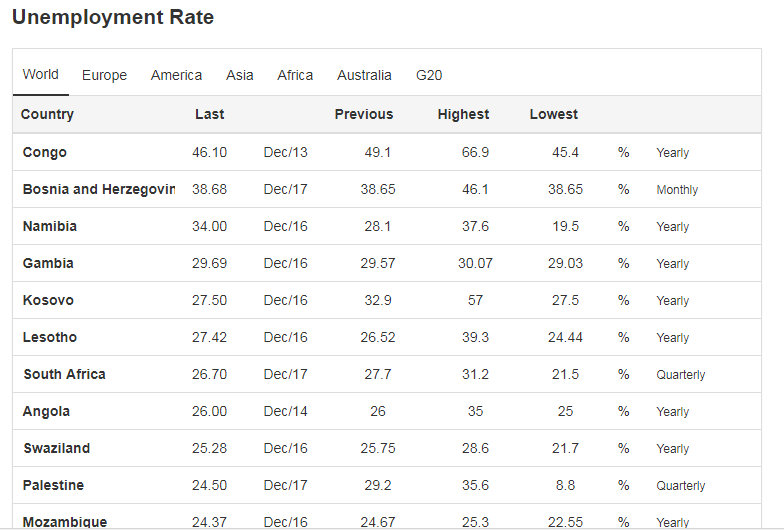784x530 pixels.
Task: Click Kosovo's highest value 57
Action: click(475, 300)
